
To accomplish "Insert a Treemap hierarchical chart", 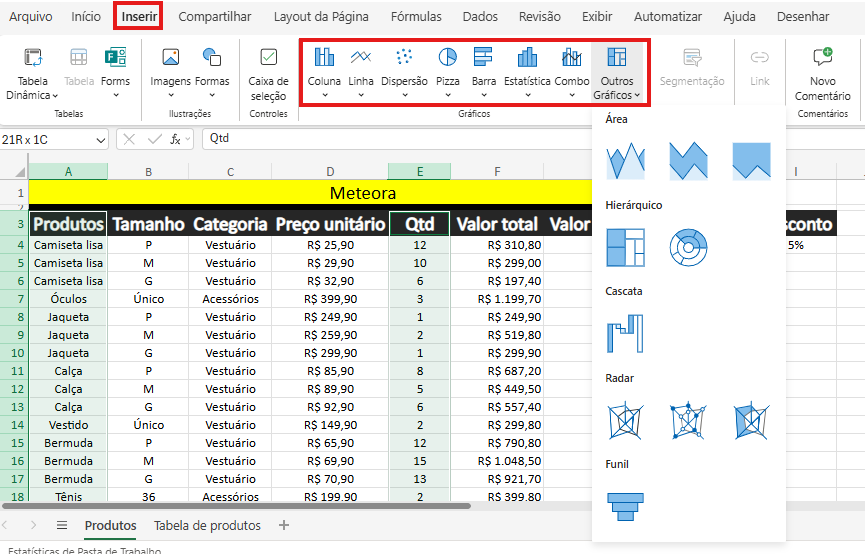I will (625, 247).
